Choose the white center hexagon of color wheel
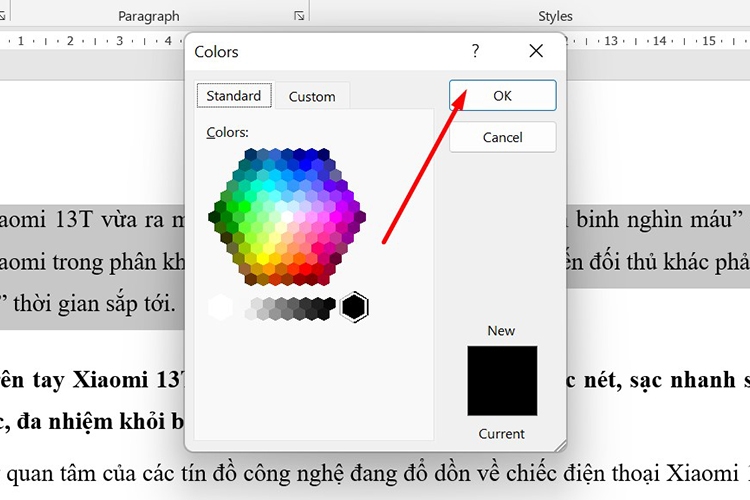 click(x=287, y=217)
